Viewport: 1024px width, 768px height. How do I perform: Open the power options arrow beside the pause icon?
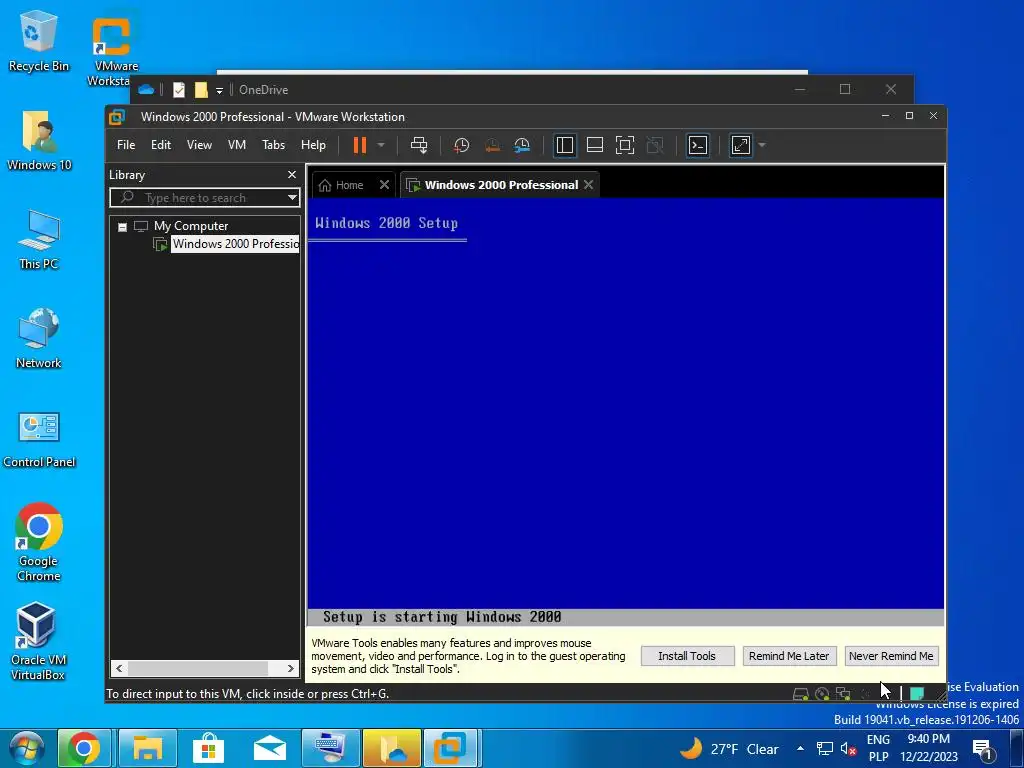pyautogui.click(x=381, y=145)
